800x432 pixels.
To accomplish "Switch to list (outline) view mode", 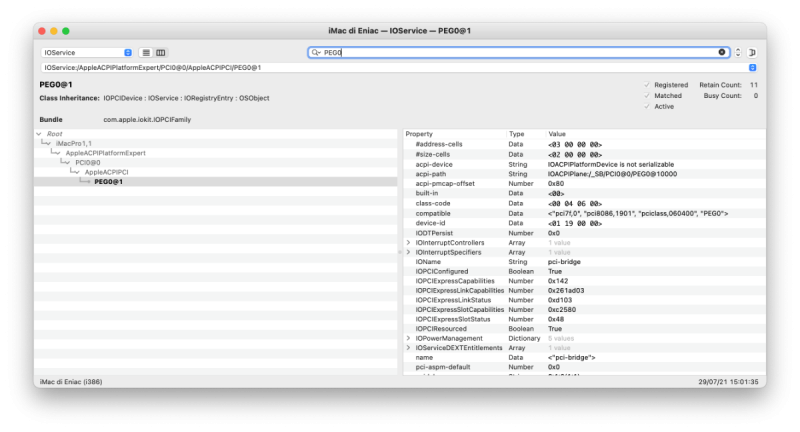I will 146,52.
